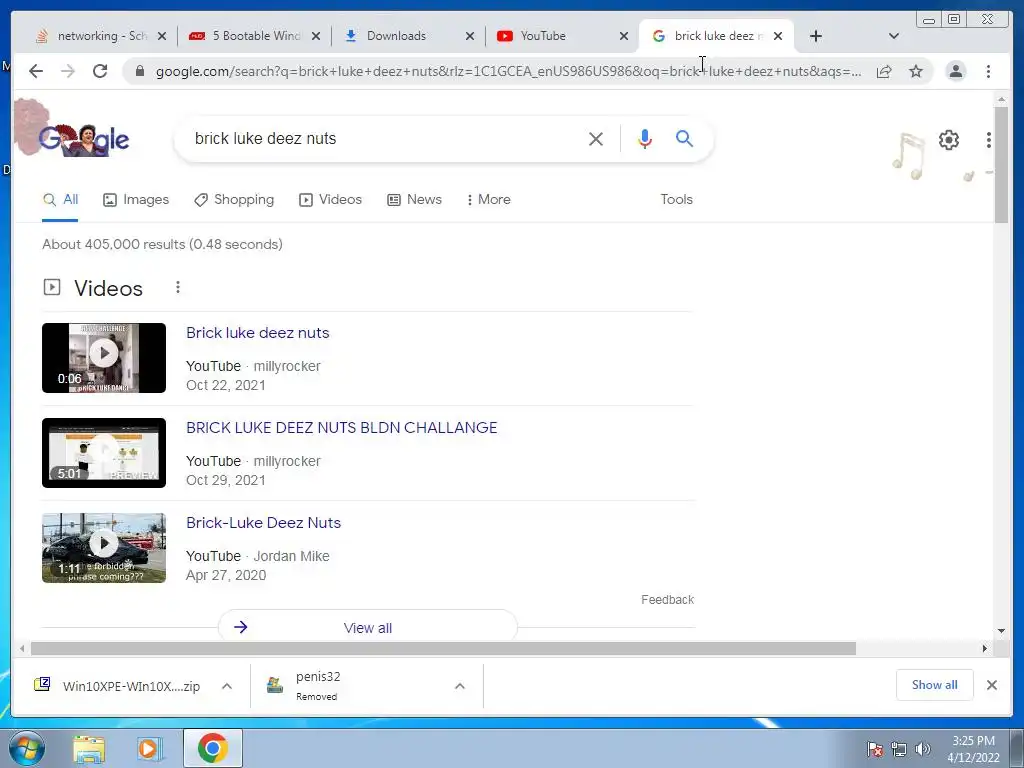The height and width of the screenshot is (768, 1024).
Task: Open Windows Media Player from taskbar
Action: (148, 749)
